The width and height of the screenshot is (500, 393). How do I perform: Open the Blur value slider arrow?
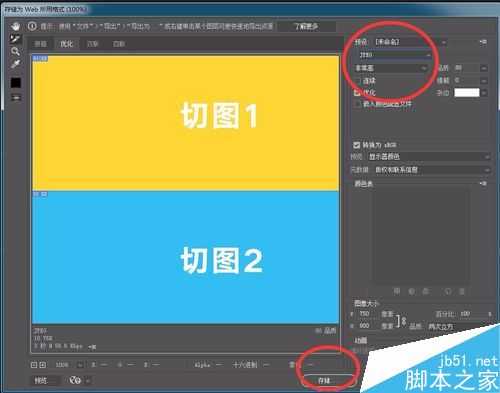484,81
